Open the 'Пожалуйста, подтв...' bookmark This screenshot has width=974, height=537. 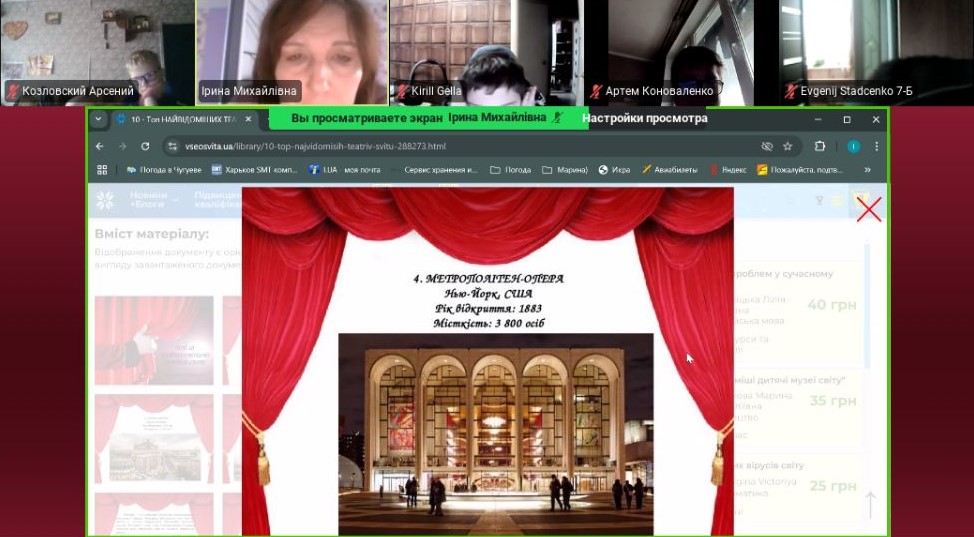pyautogui.click(x=800, y=170)
